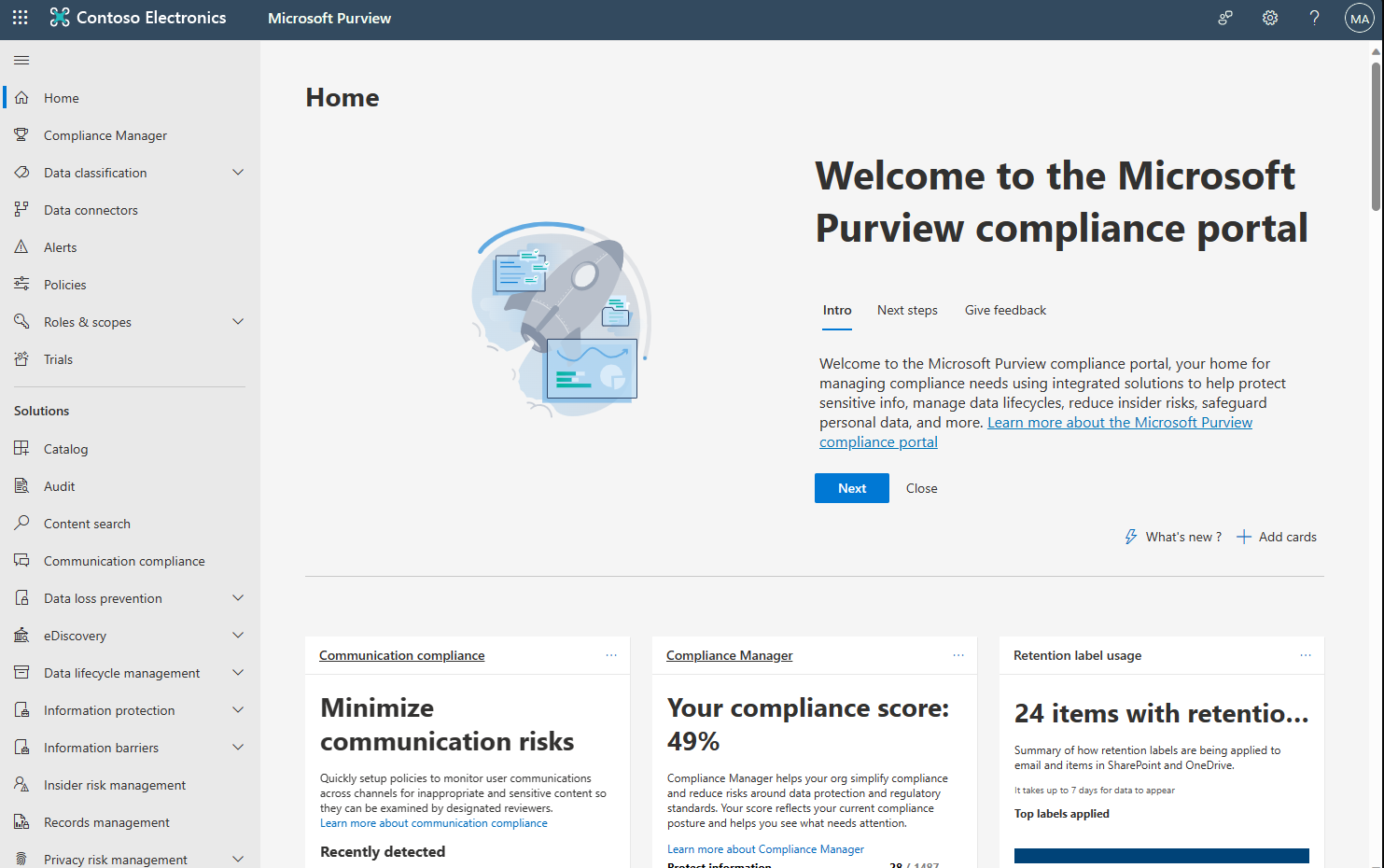This screenshot has width=1384, height=868.
Task: Click the Information protection lock icon
Action: pos(21,710)
